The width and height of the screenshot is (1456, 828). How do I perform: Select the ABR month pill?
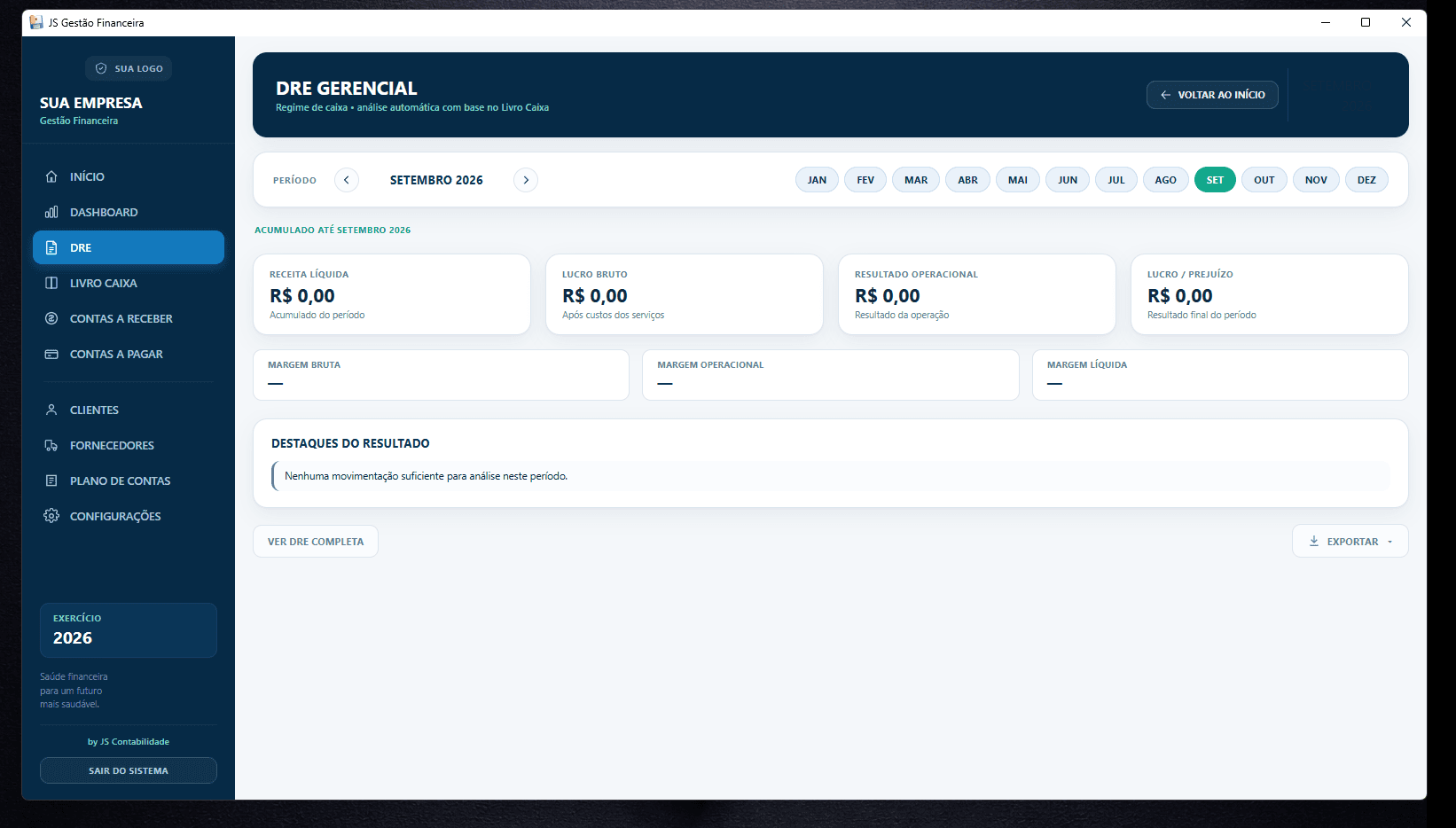click(967, 180)
